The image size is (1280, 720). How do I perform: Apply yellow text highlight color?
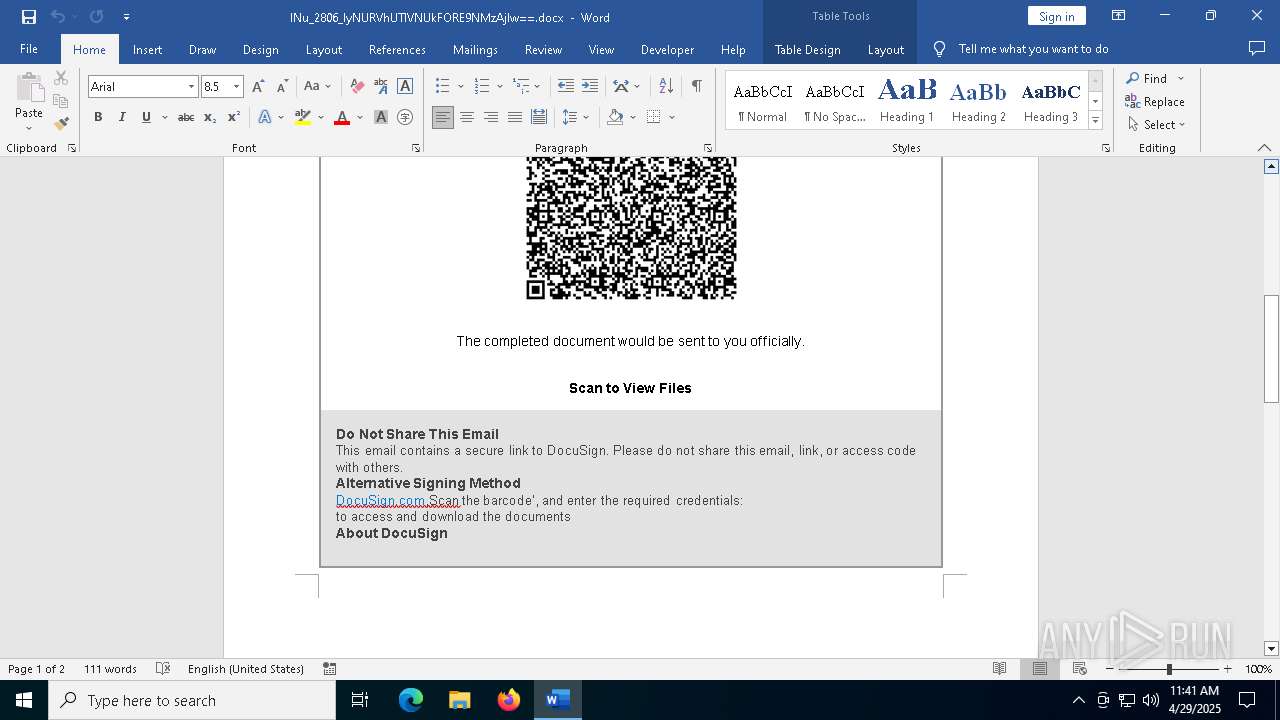[x=303, y=118]
